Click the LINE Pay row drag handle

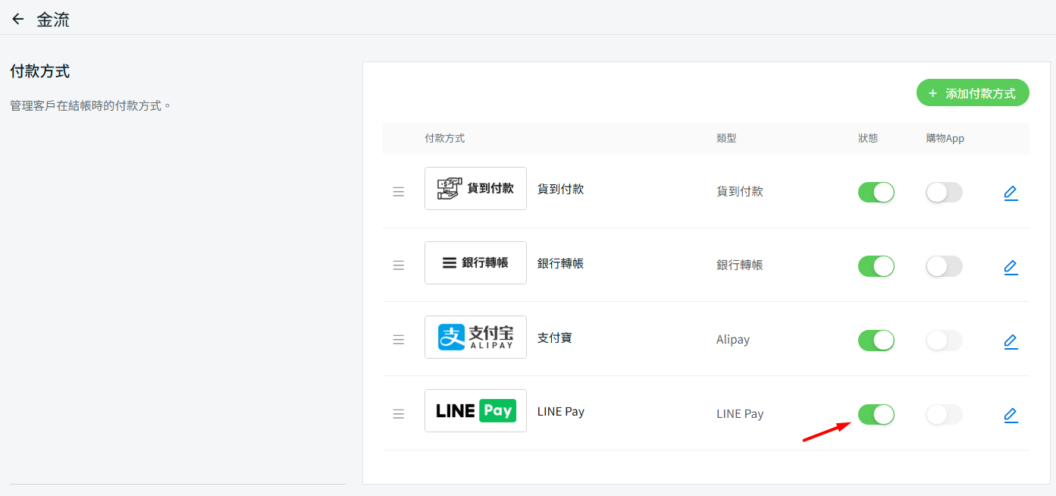coord(398,414)
